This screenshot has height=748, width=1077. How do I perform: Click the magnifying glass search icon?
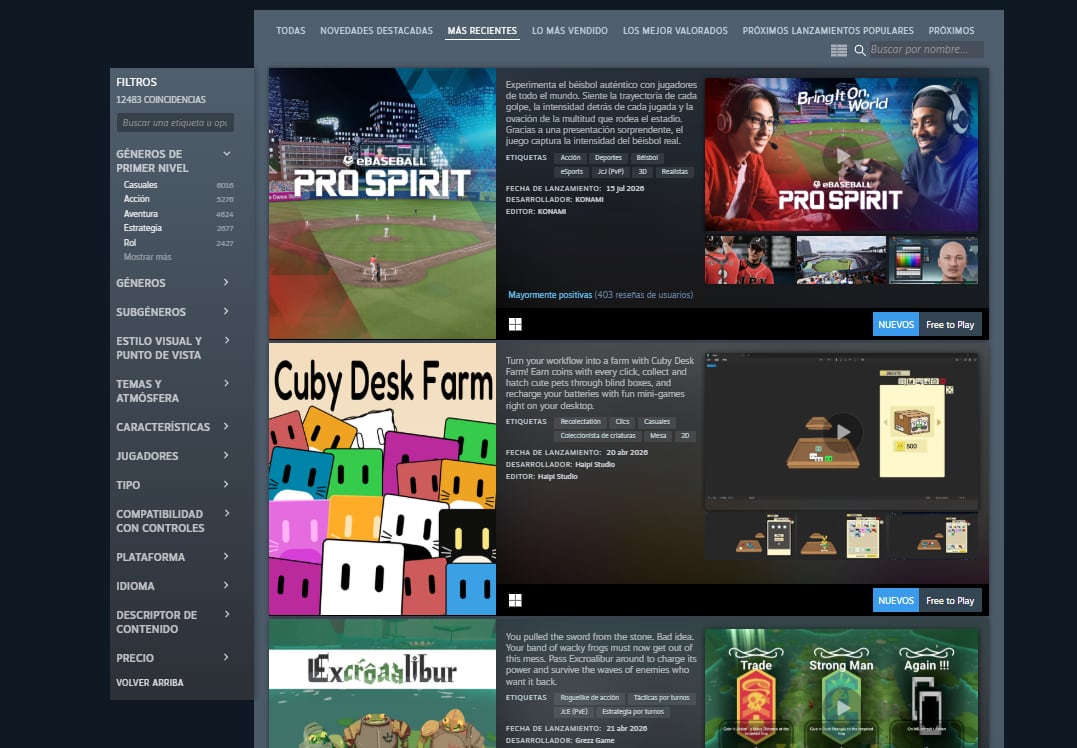[x=860, y=50]
